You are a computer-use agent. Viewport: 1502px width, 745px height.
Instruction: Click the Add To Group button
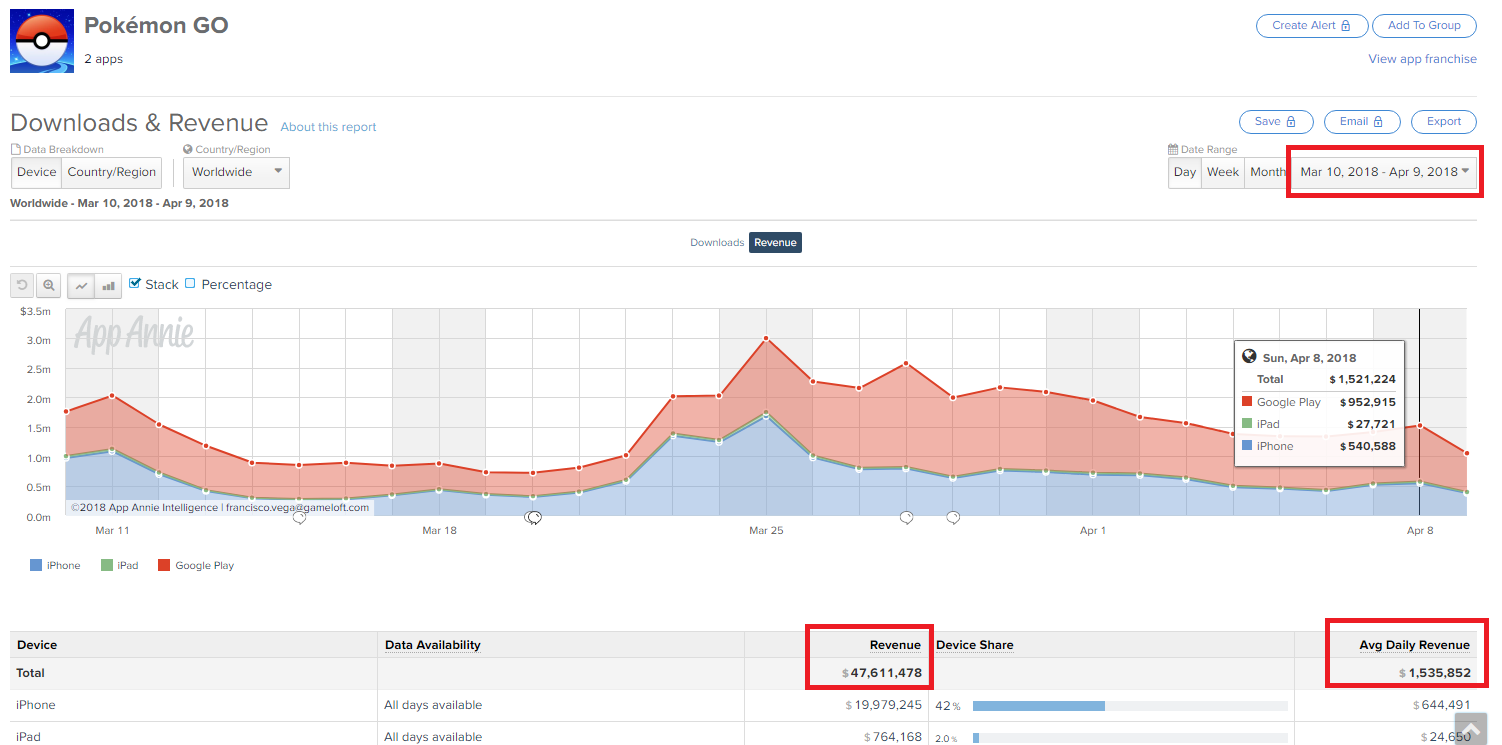pyautogui.click(x=1424, y=26)
